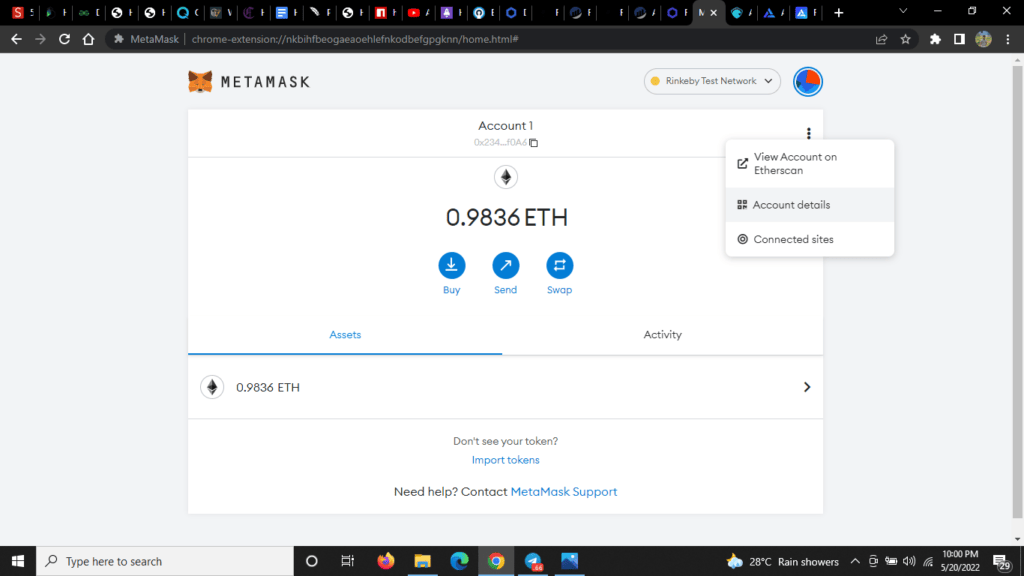Open the tab search dropdown arrow

(x=903, y=11)
